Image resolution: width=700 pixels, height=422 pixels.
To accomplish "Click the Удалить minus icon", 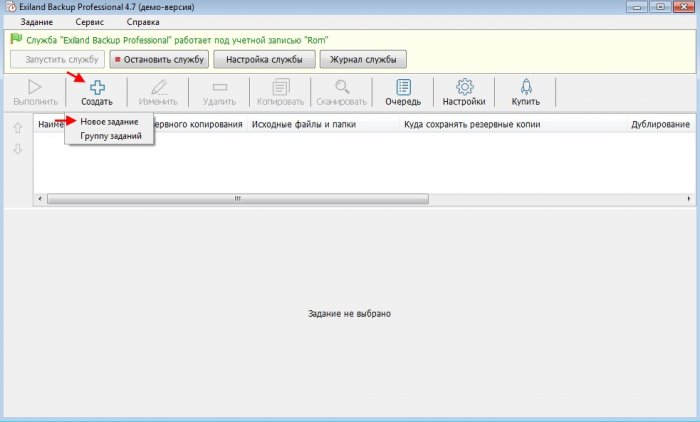I will (220, 87).
